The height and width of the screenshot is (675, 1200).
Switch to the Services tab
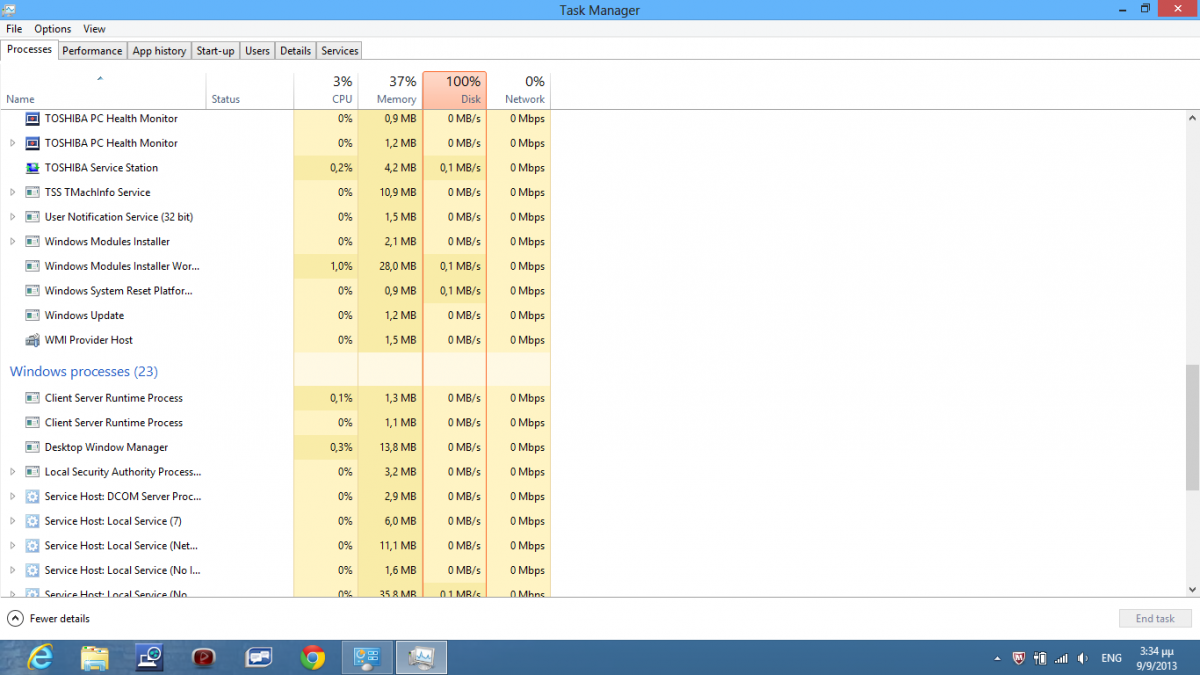pos(340,50)
